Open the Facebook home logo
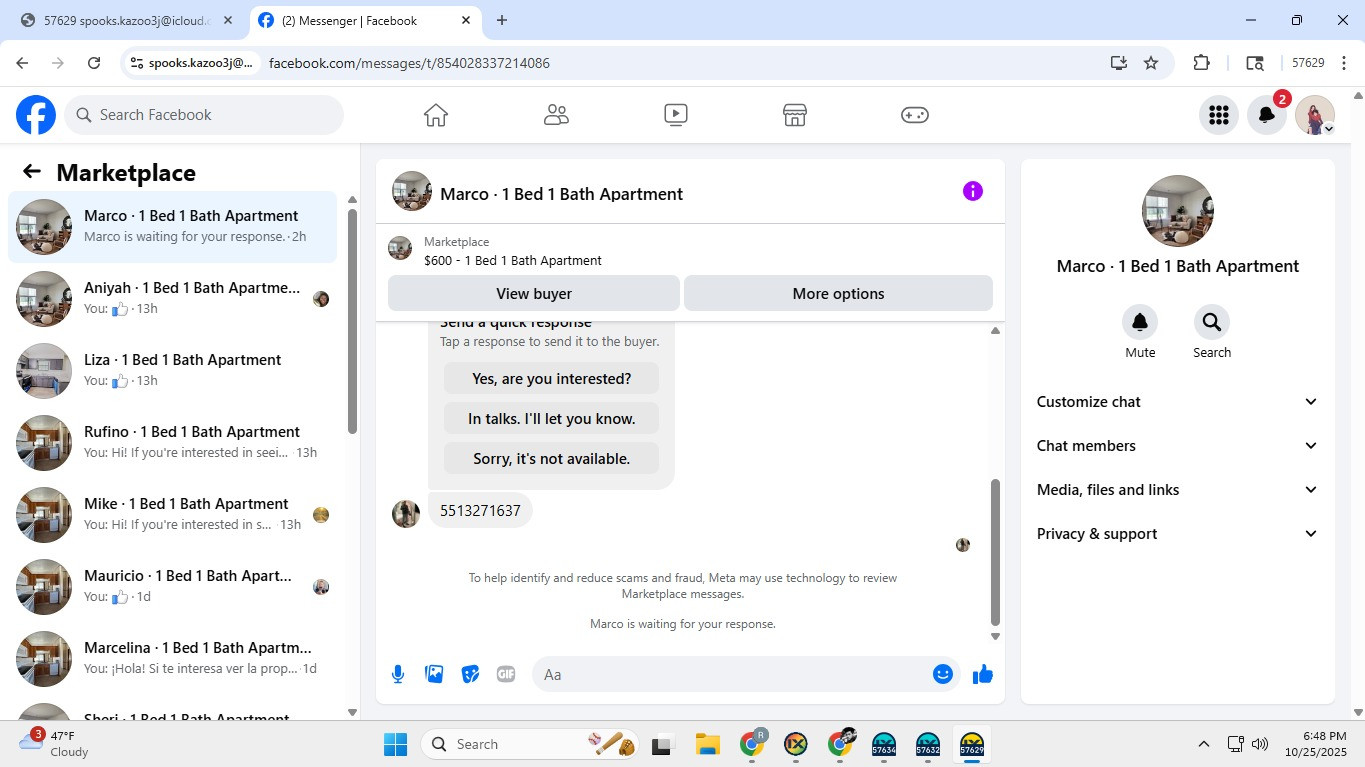This screenshot has height=767, width=1365. click(36, 115)
